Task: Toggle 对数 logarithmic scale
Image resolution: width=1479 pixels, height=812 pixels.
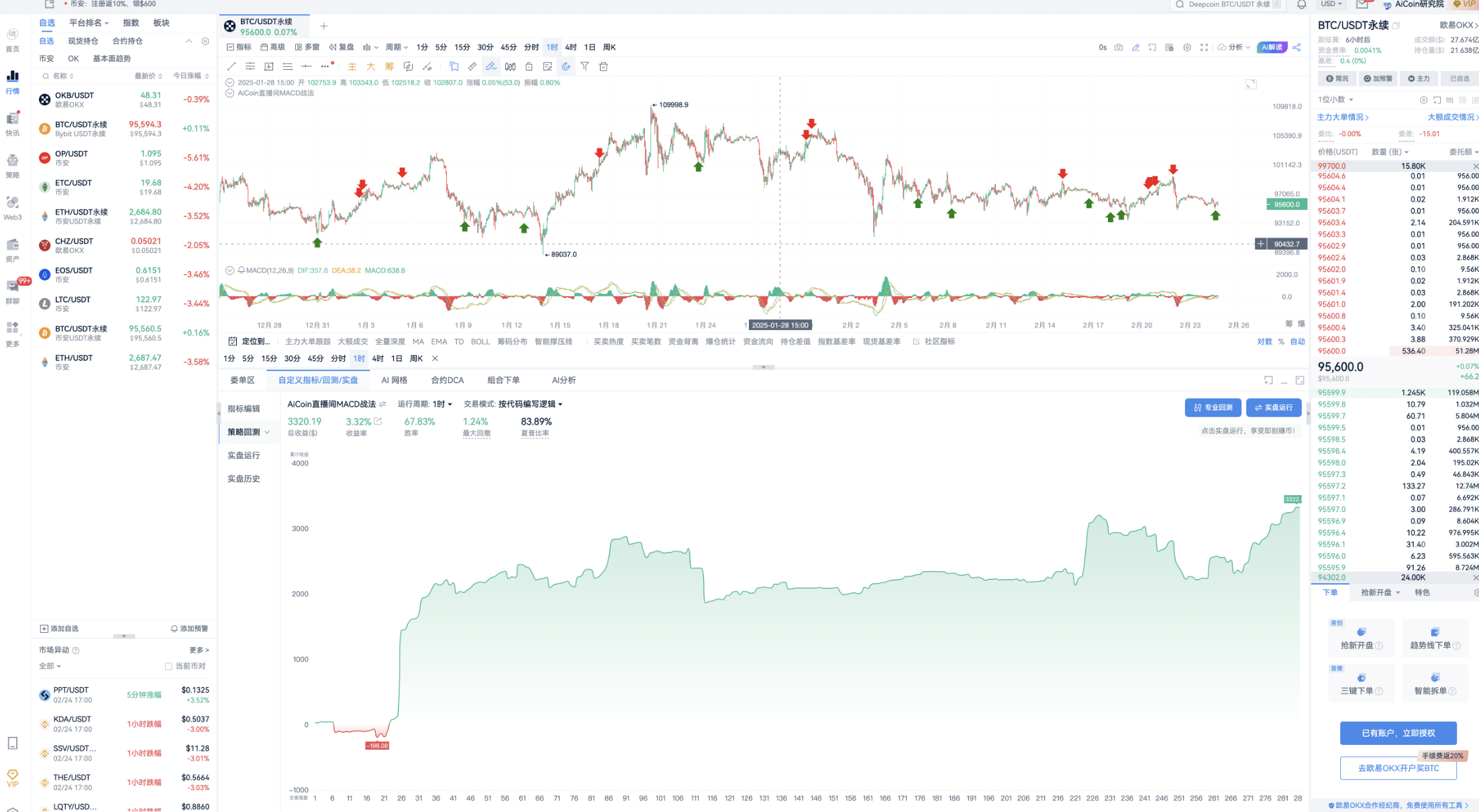Action: click(1264, 342)
